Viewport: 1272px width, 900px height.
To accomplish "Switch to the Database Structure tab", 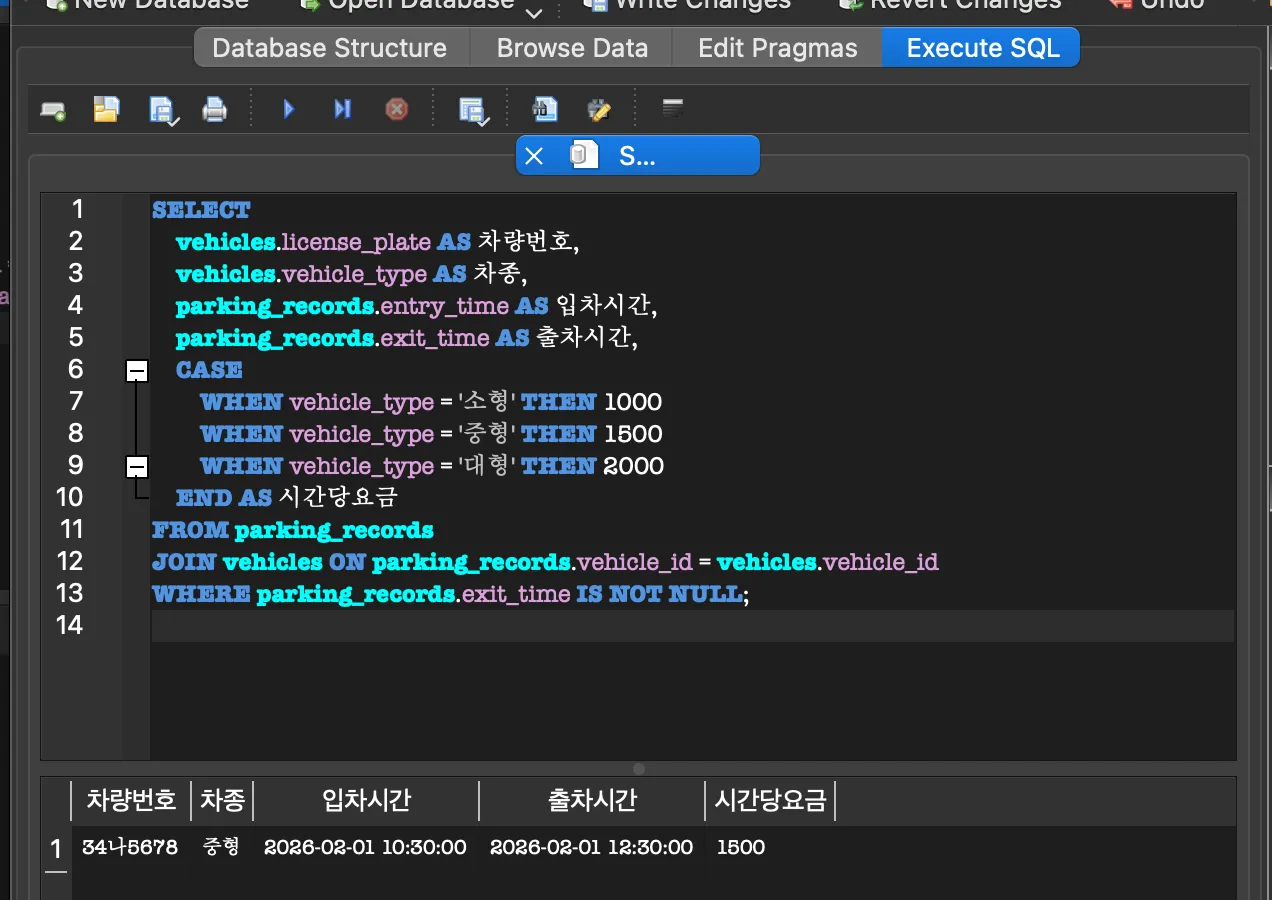I will click(329, 48).
